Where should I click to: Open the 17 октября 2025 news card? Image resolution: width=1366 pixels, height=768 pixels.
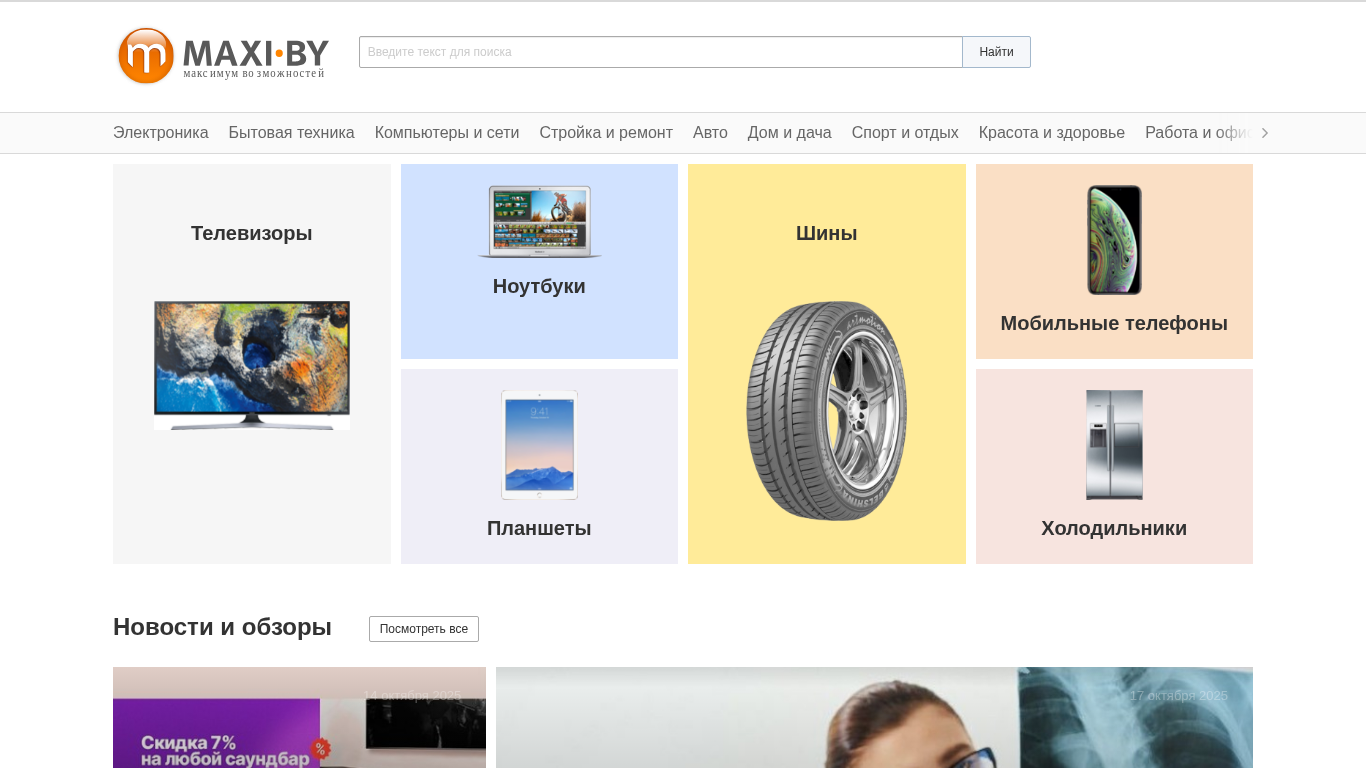pos(874,717)
